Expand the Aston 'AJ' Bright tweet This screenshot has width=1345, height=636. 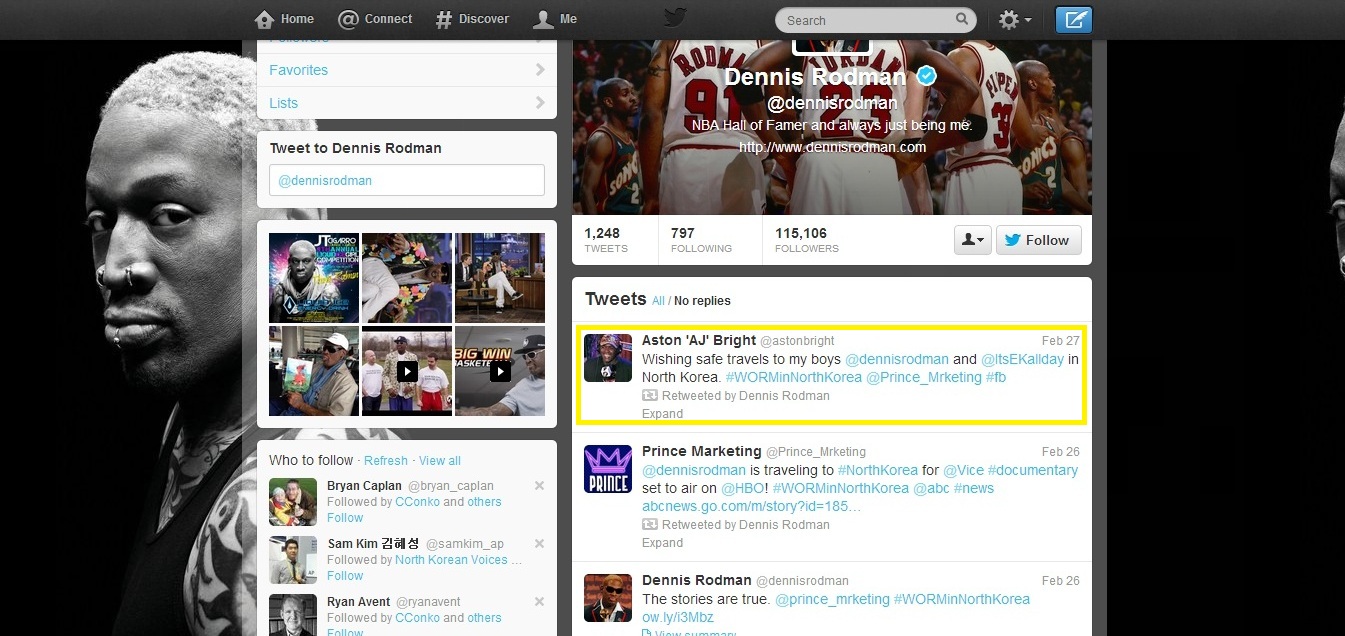pyautogui.click(x=662, y=414)
